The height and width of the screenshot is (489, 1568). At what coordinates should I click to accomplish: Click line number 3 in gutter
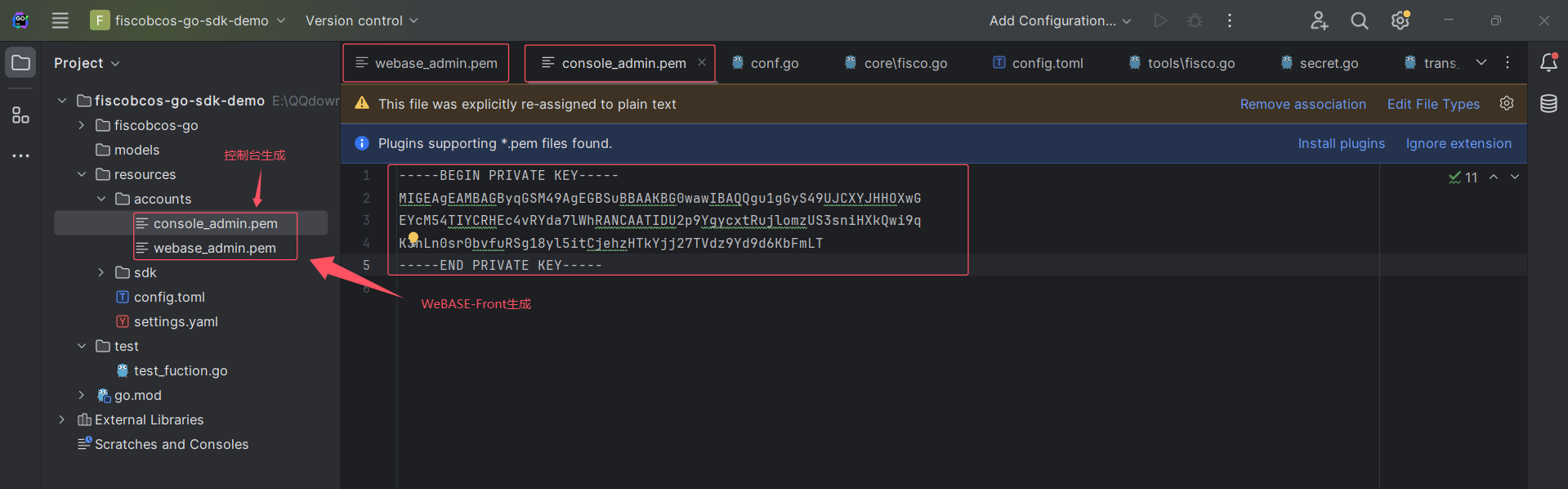click(366, 220)
